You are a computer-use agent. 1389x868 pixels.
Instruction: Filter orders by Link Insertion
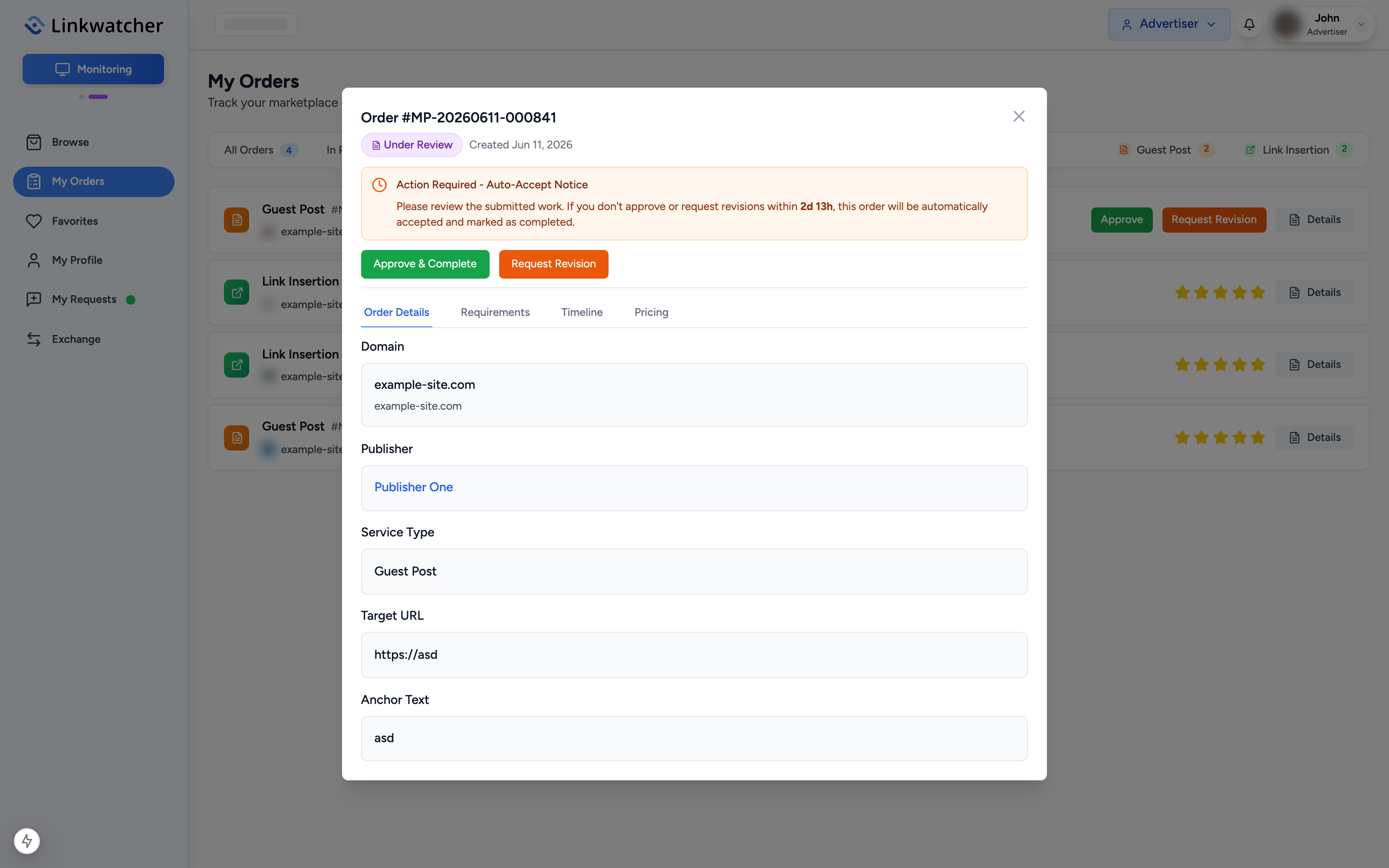click(x=1298, y=151)
